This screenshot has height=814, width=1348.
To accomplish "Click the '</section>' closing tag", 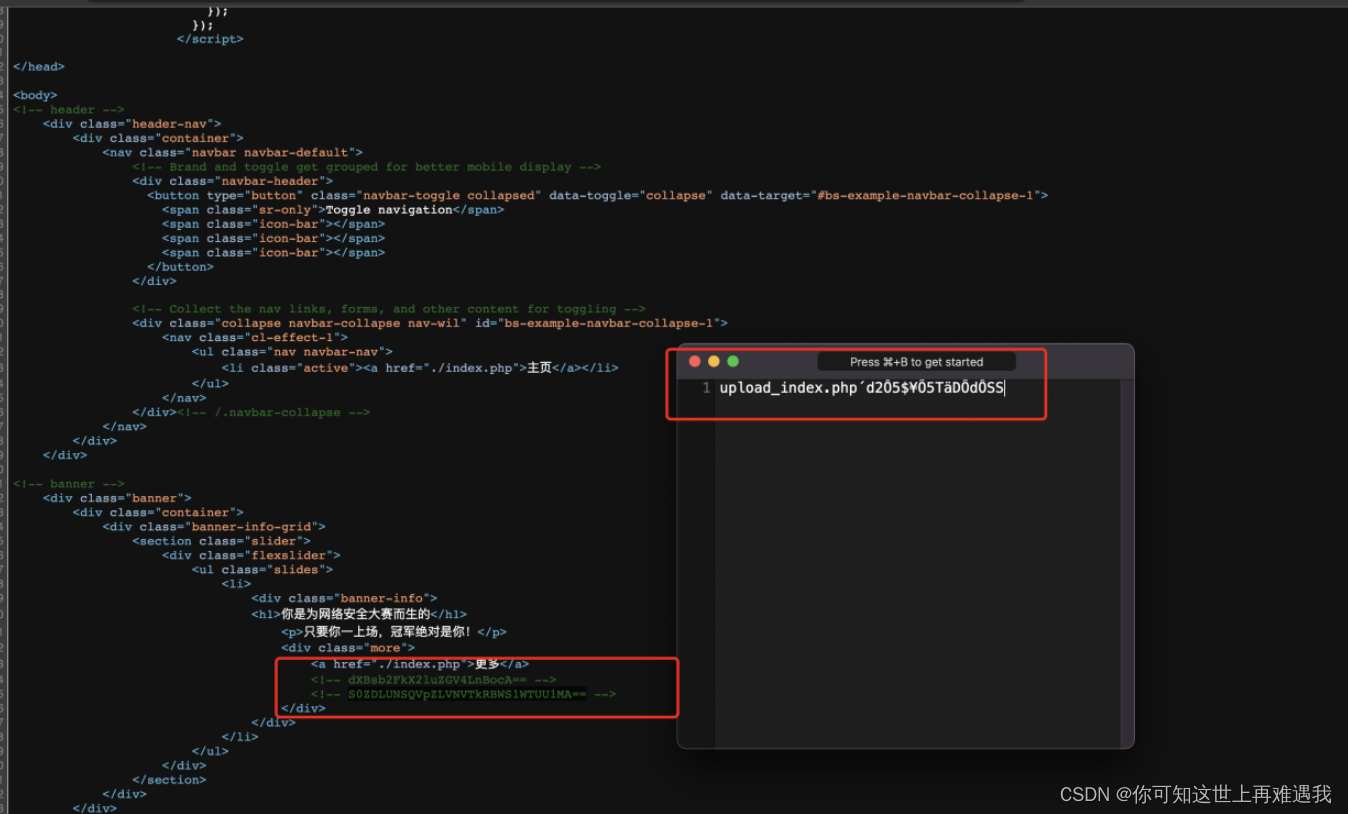I will click(x=169, y=780).
